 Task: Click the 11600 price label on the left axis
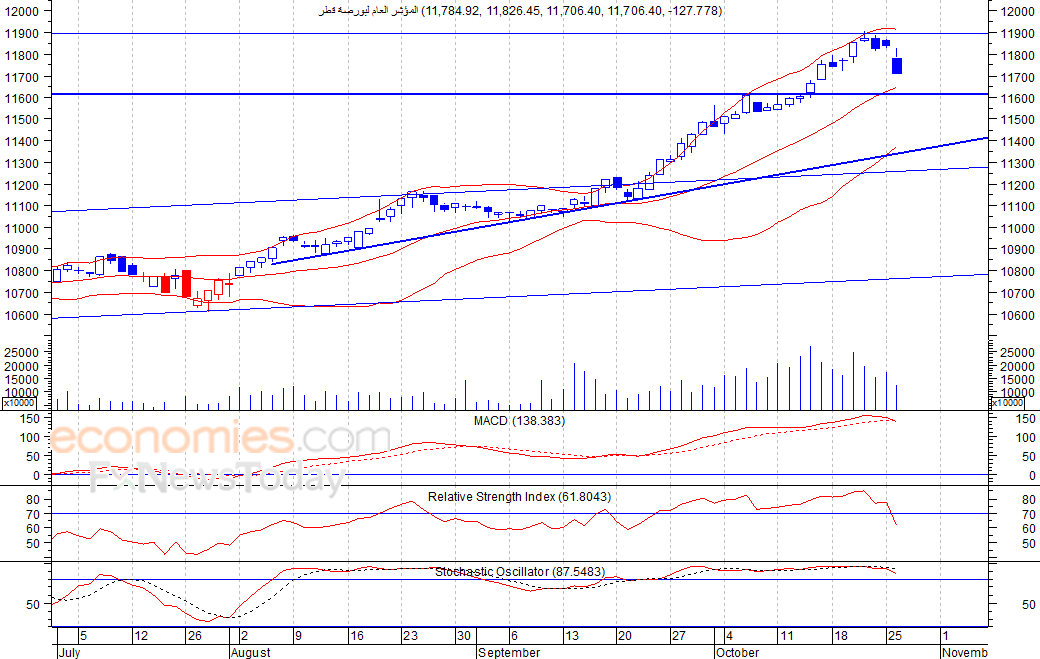click(21, 98)
